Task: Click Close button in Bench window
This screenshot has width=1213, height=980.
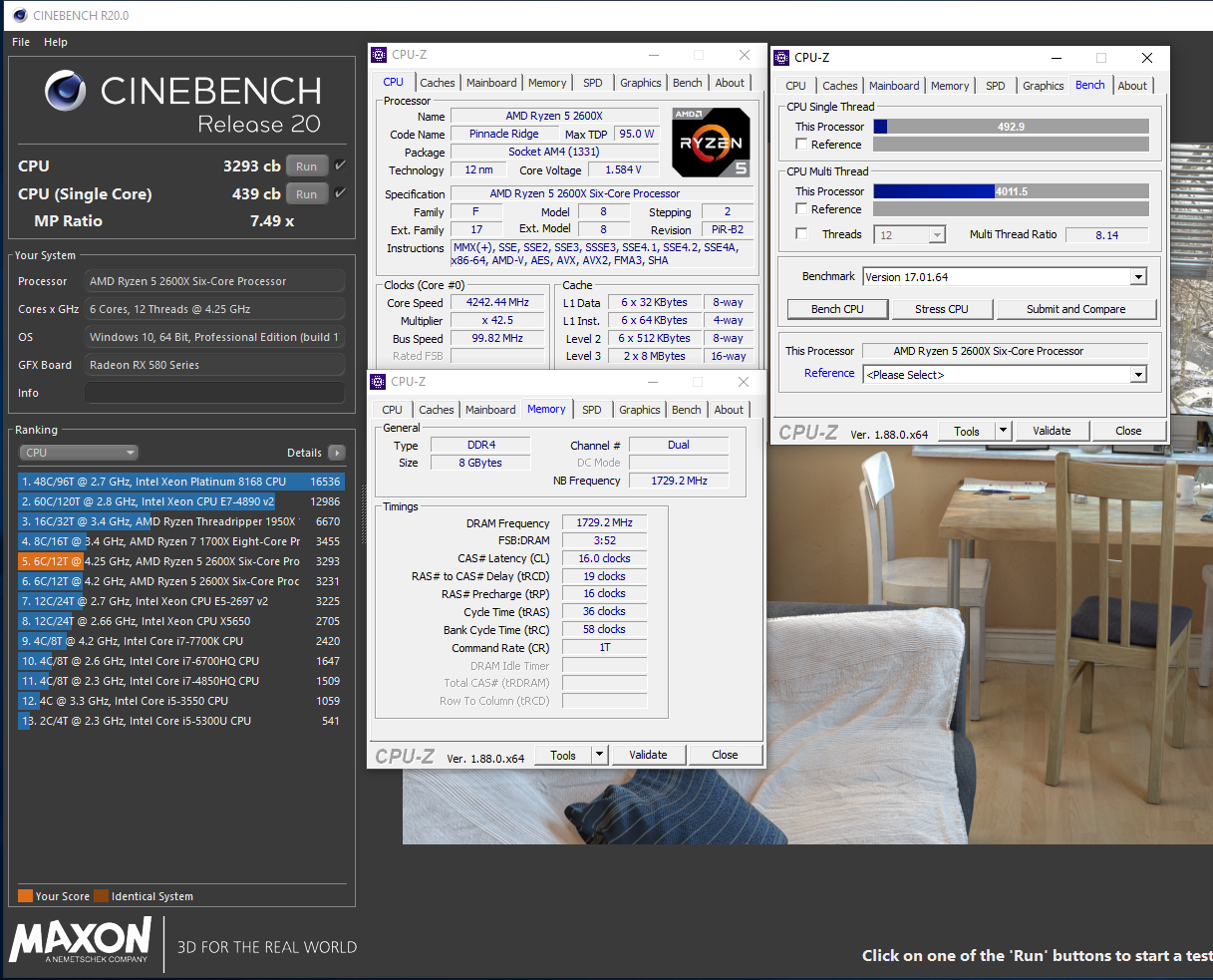Action: (x=1128, y=432)
